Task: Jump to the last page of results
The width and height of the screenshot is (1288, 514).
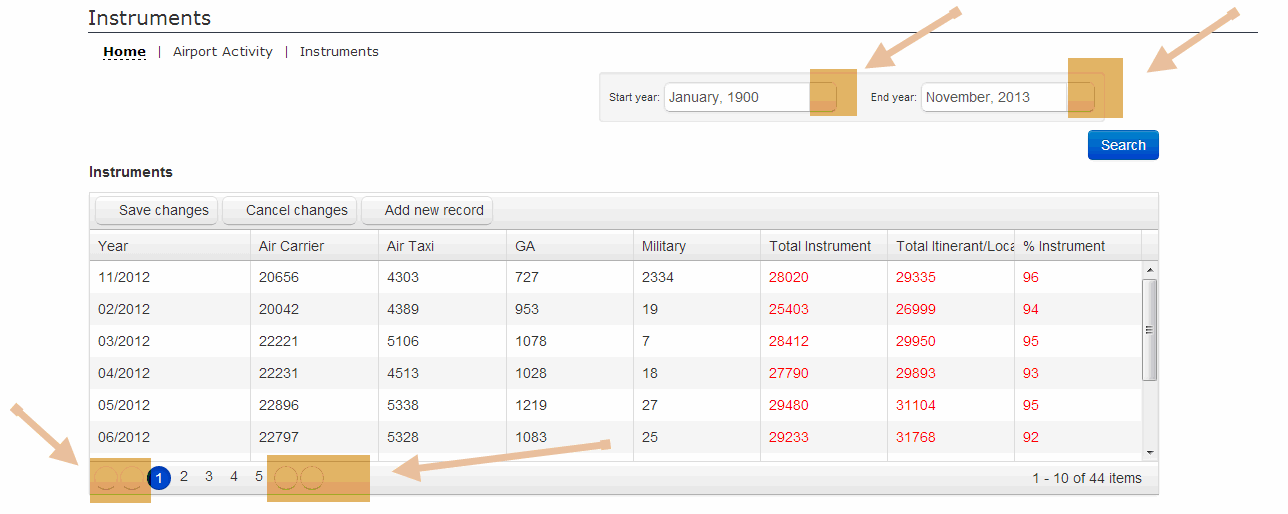Action: click(x=312, y=478)
